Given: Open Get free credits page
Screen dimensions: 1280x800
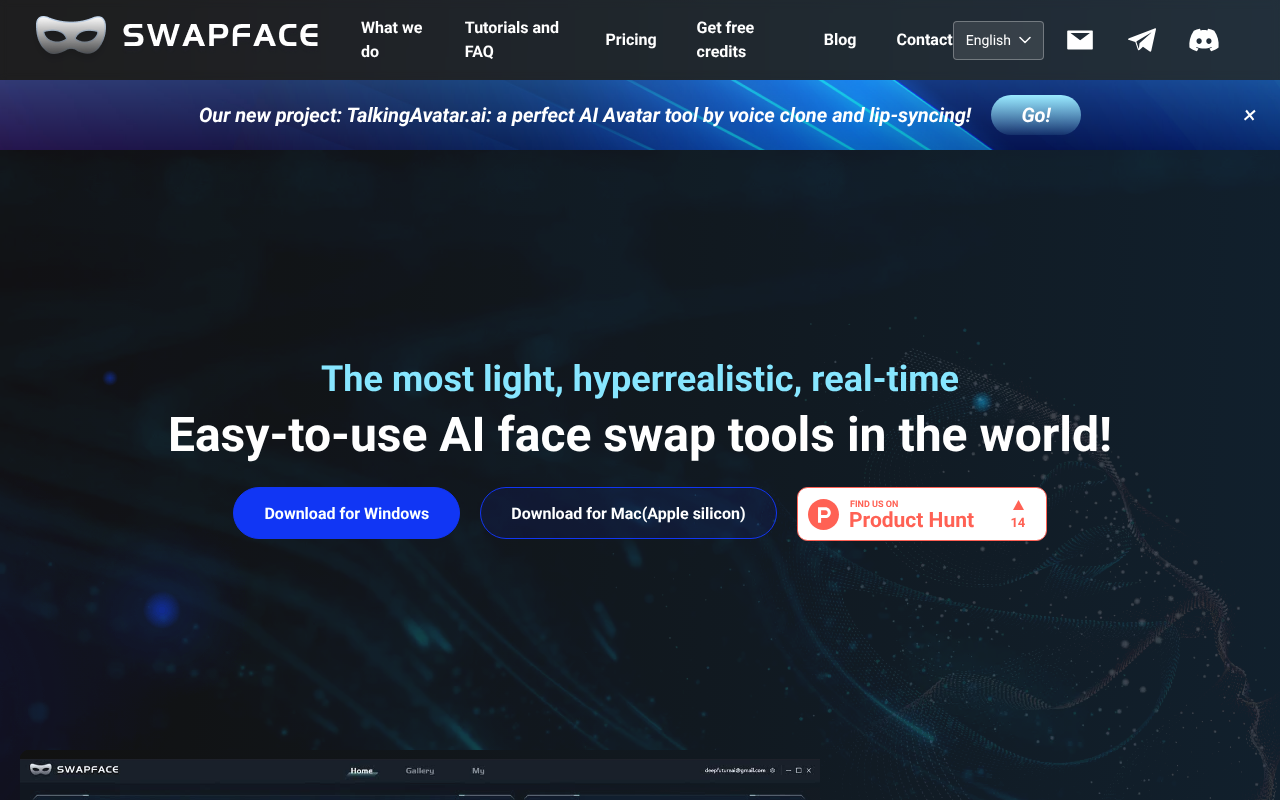Looking at the screenshot, I should pyautogui.click(x=725, y=40).
